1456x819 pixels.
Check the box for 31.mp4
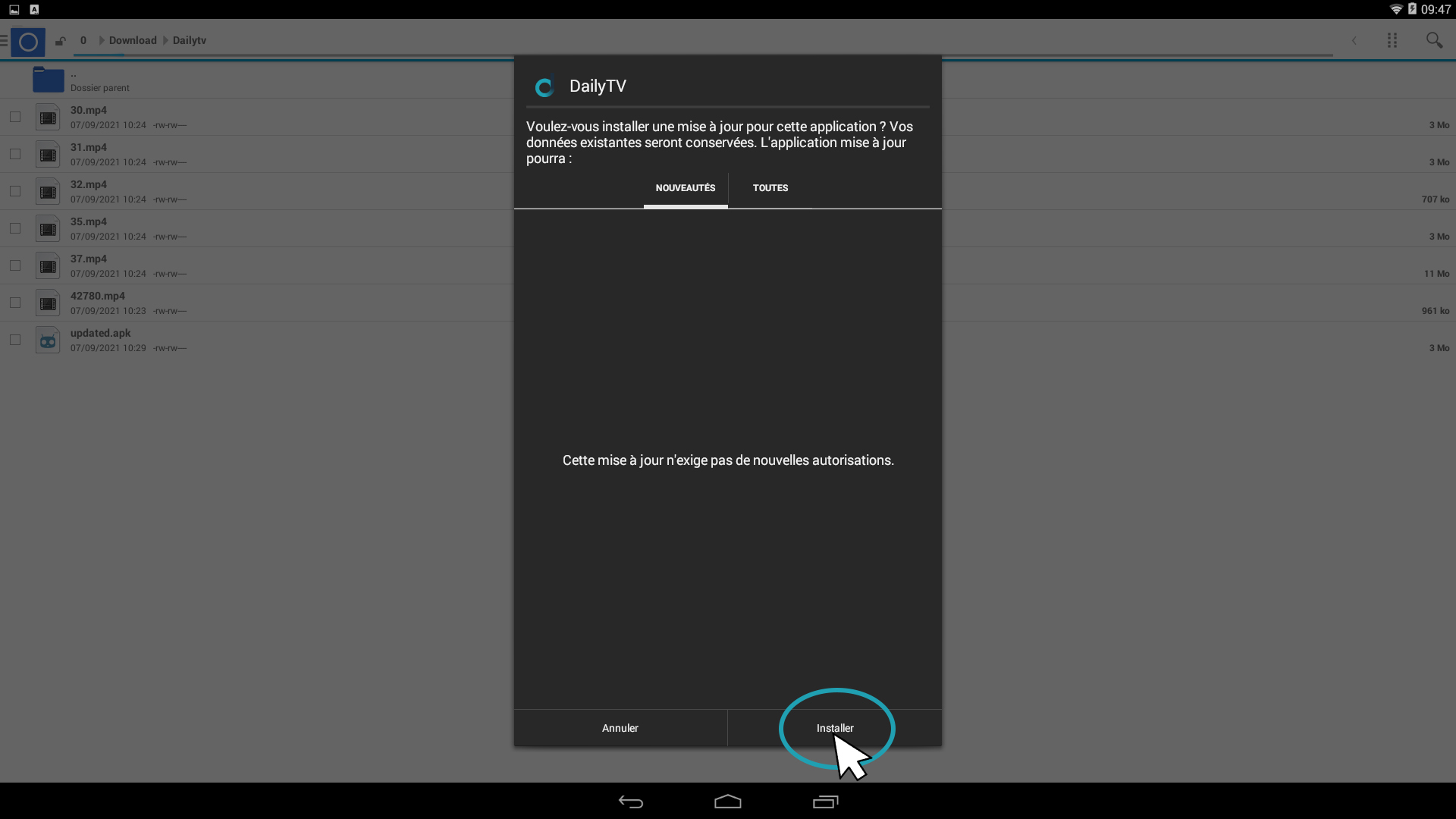15,154
